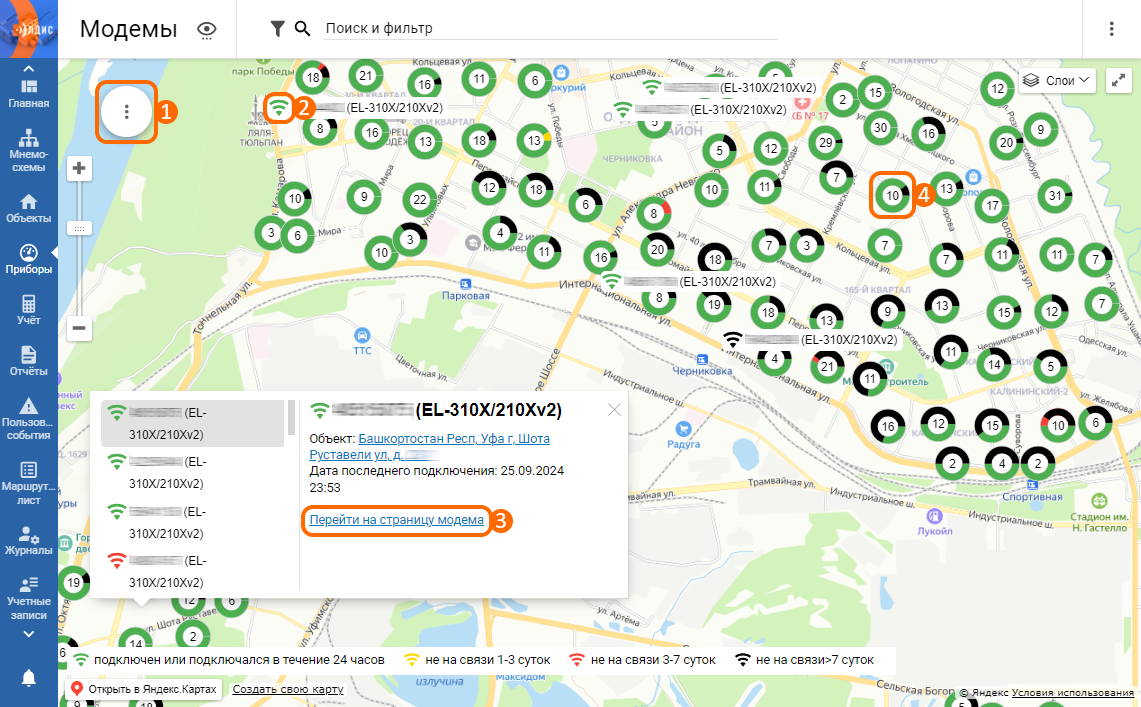Click the red wifi legend icon

tap(577, 660)
